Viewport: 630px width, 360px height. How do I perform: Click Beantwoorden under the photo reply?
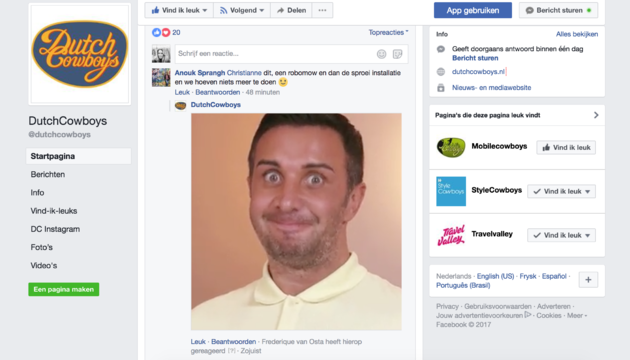click(x=233, y=342)
